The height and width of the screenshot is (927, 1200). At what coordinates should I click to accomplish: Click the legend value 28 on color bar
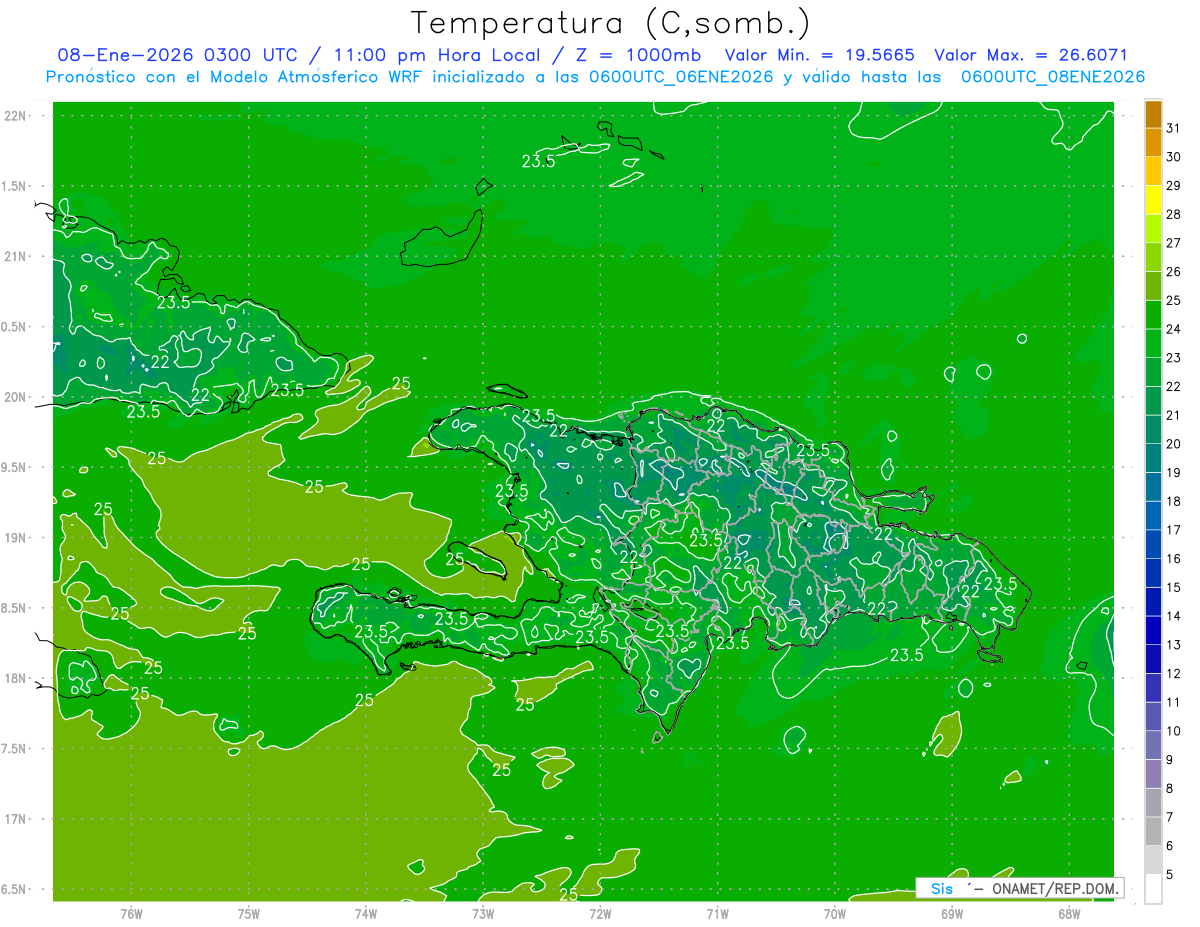[x=1173, y=215]
